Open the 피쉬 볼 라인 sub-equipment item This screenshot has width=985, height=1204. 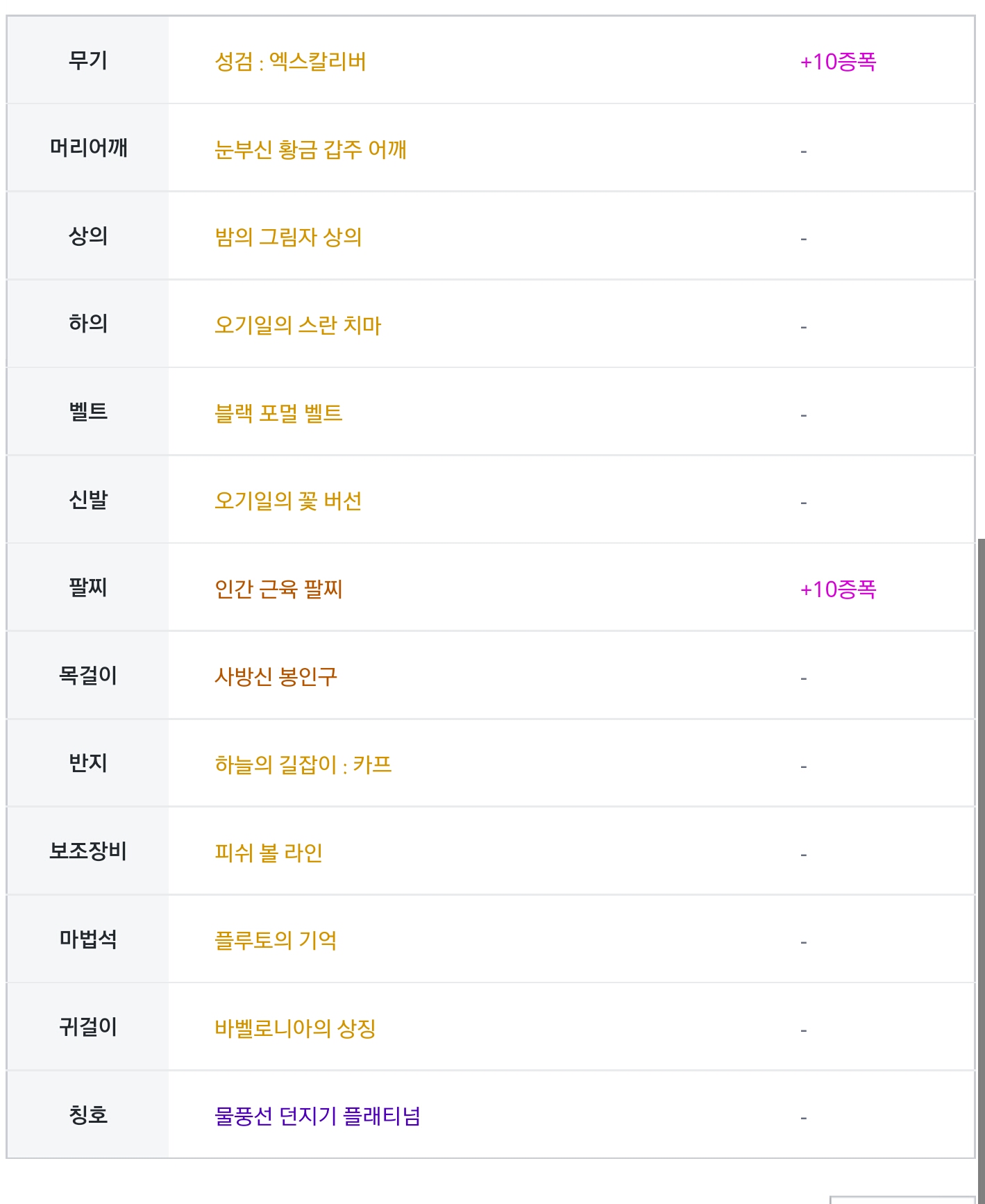[269, 853]
